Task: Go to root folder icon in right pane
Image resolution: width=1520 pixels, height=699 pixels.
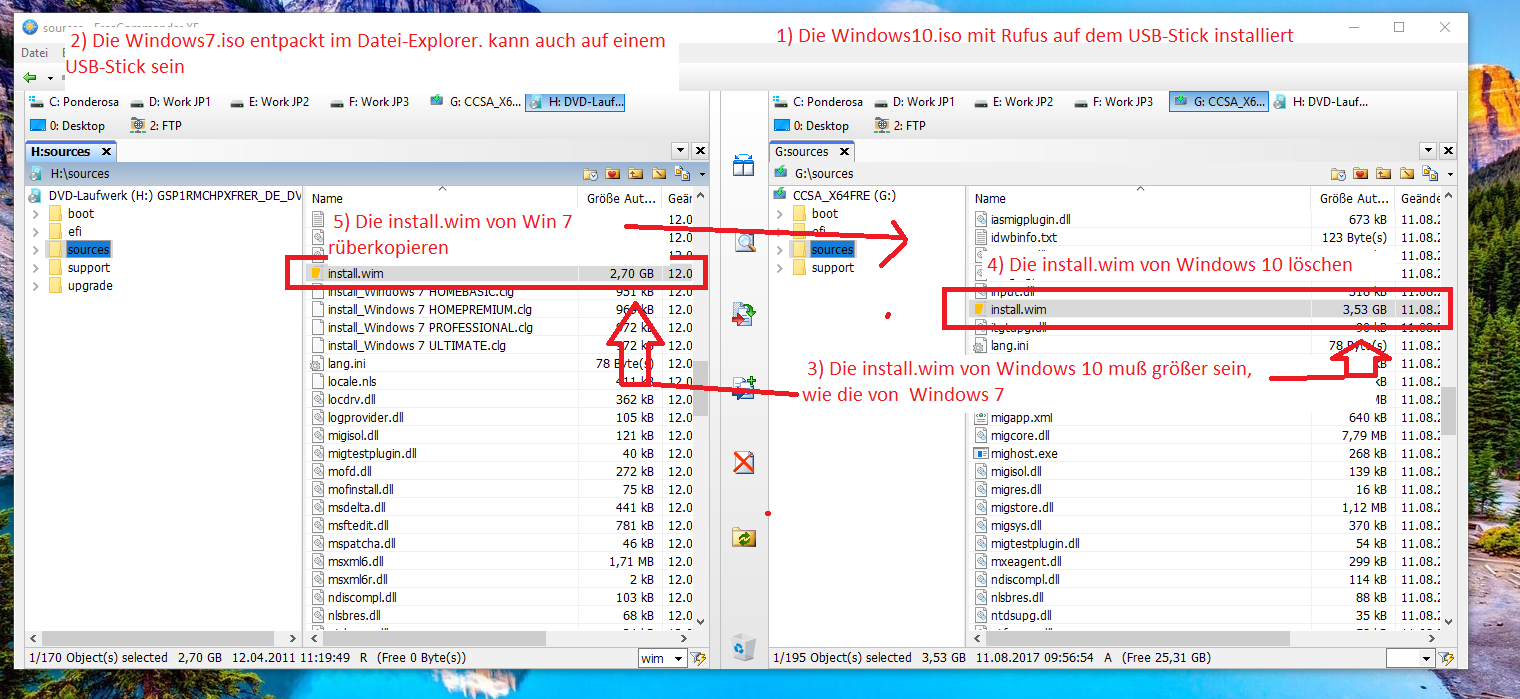Action: pyautogui.click(x=1407, y=174)
